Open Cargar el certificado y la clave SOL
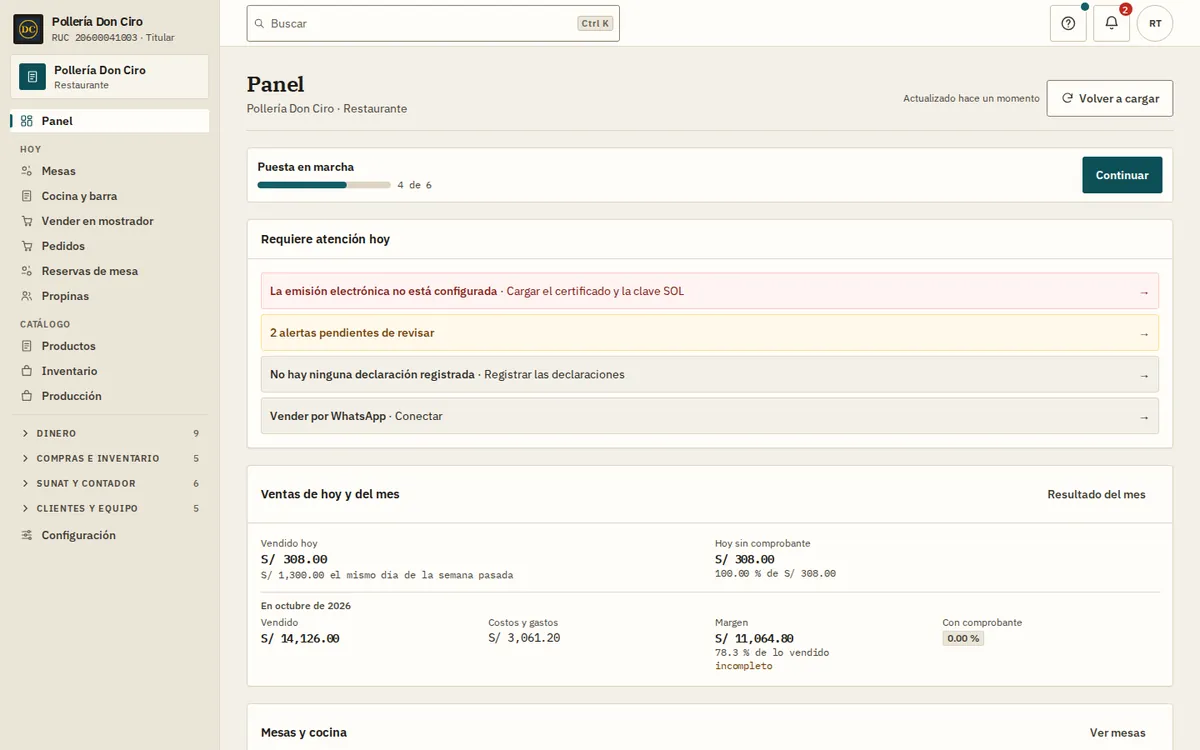This screenshot has width=1200, height=750. [x=595, y=291]
